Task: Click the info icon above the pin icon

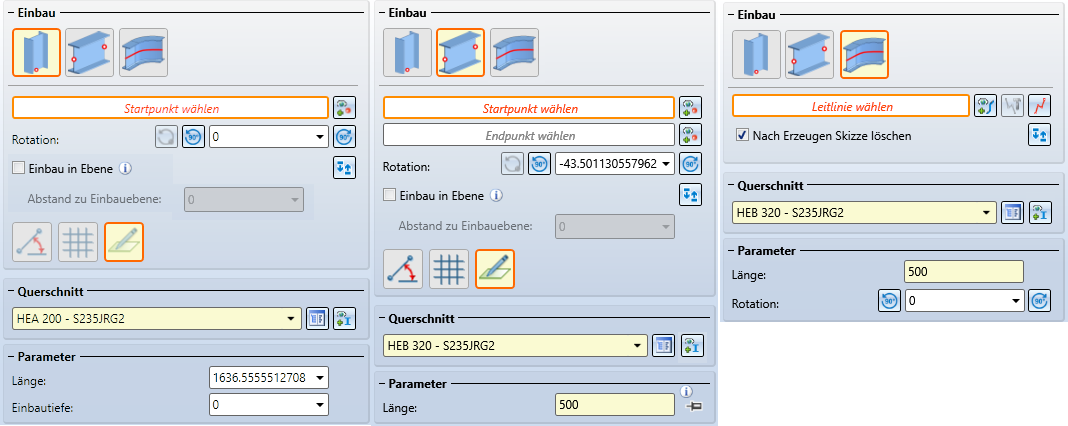Action: pyautogui.click(x=686, y=391)
